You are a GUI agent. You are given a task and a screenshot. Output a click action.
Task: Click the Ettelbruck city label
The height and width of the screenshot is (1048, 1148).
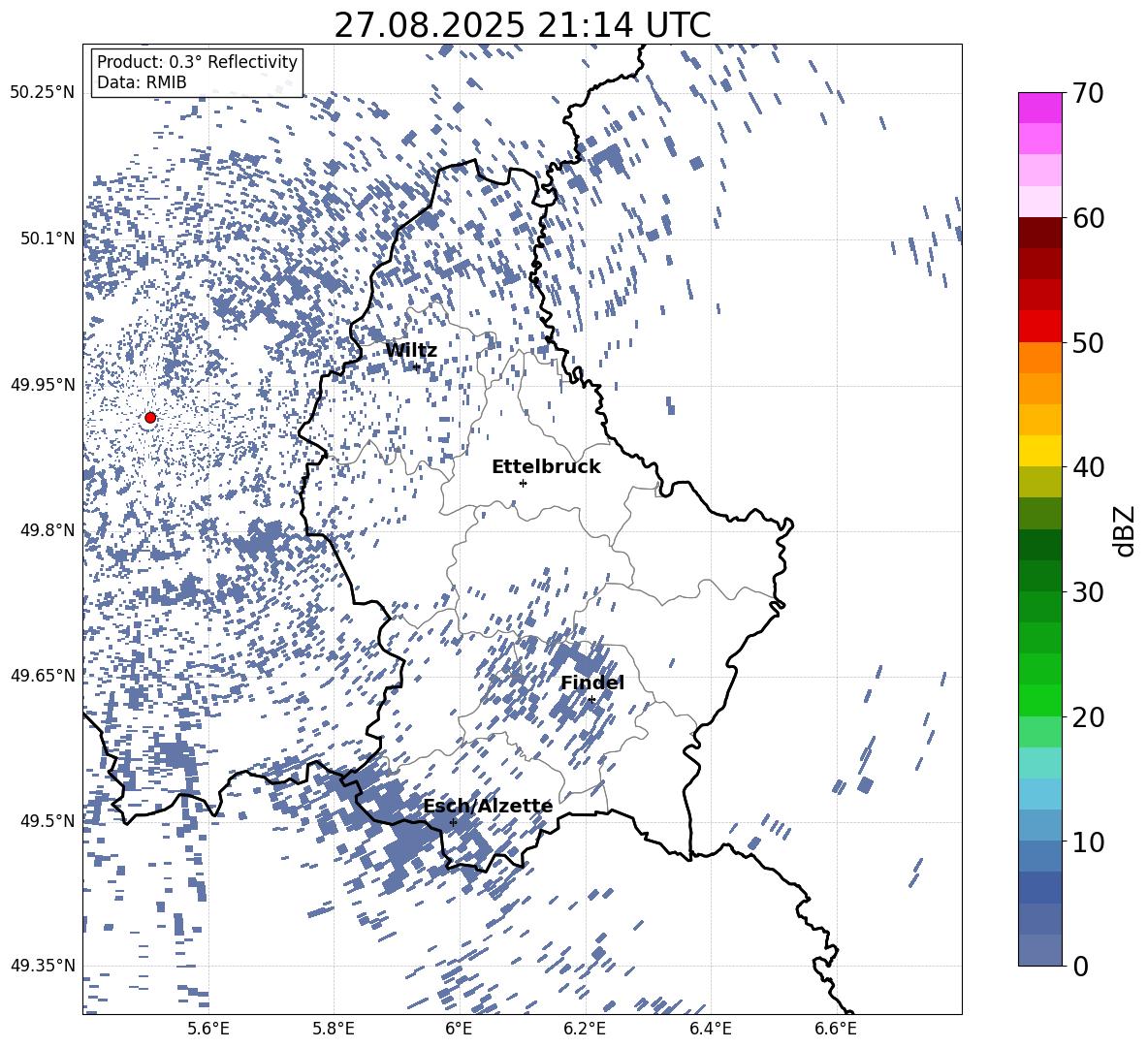(546, 467)
